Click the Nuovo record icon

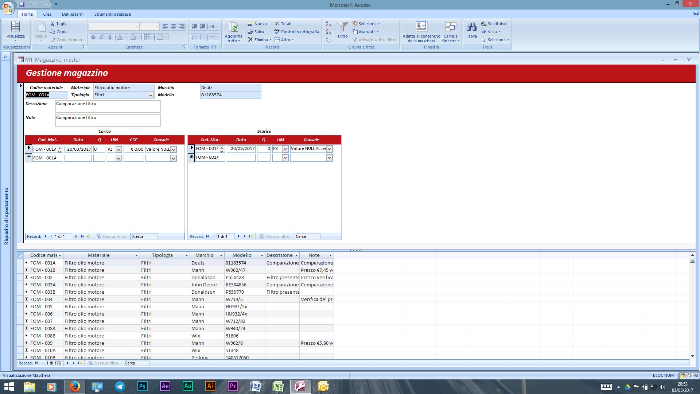click(x=250, y=24)
